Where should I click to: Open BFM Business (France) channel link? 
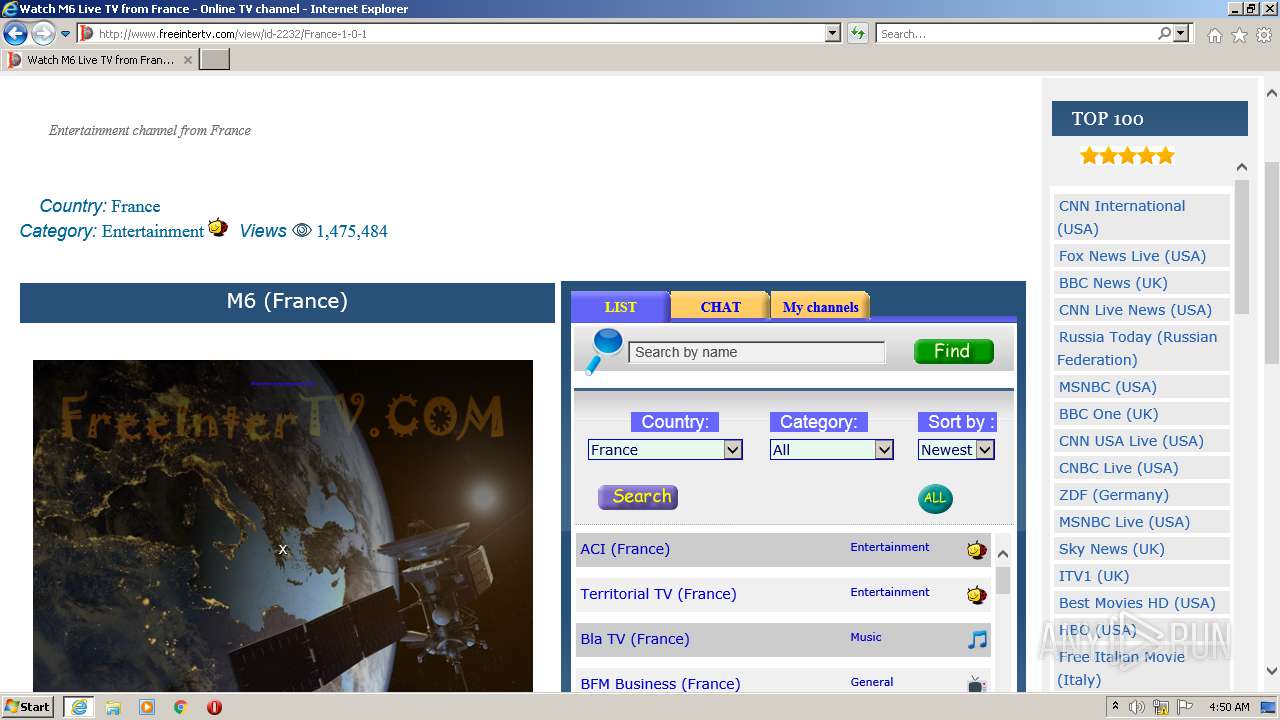(660, 684)
